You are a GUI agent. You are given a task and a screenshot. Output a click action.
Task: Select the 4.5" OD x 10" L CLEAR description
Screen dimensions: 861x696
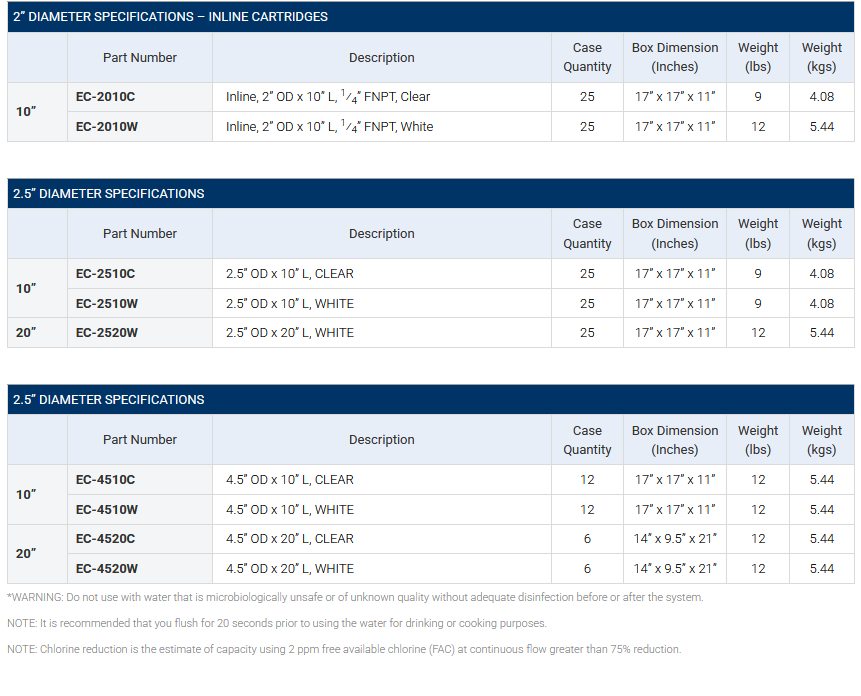(x=290, y=480)
